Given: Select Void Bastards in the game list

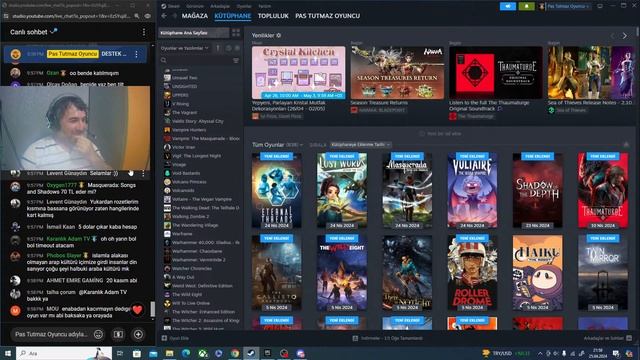Looking at the screenshot, I should pos(200,173).
